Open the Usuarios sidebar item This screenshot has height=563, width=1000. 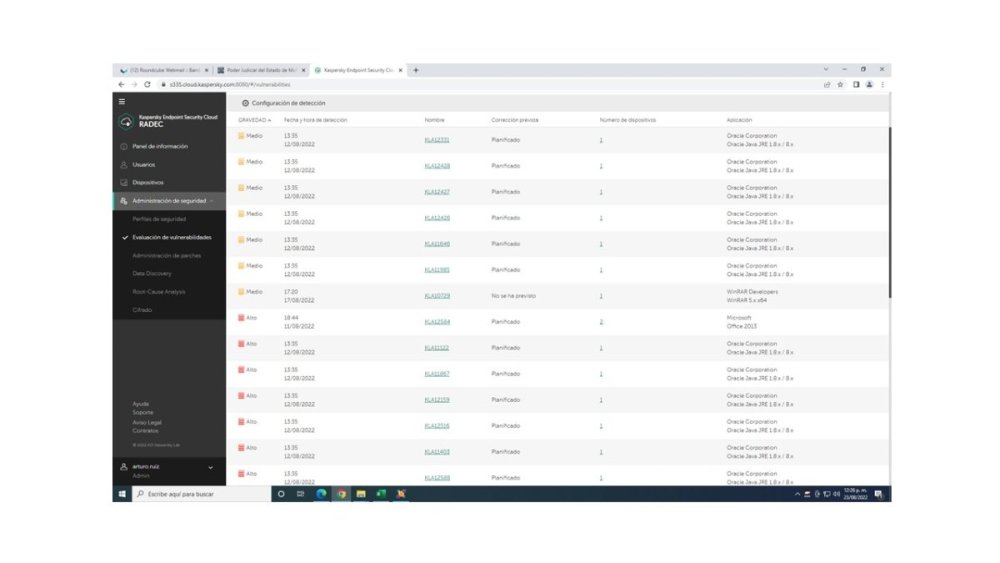[143, 165]
